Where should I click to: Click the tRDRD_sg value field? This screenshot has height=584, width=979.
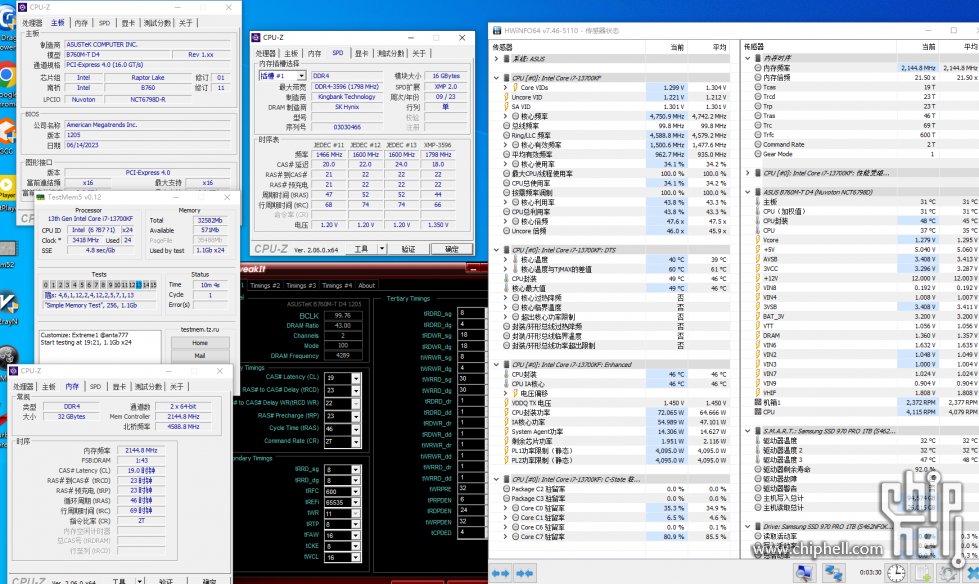coord(471,313)
